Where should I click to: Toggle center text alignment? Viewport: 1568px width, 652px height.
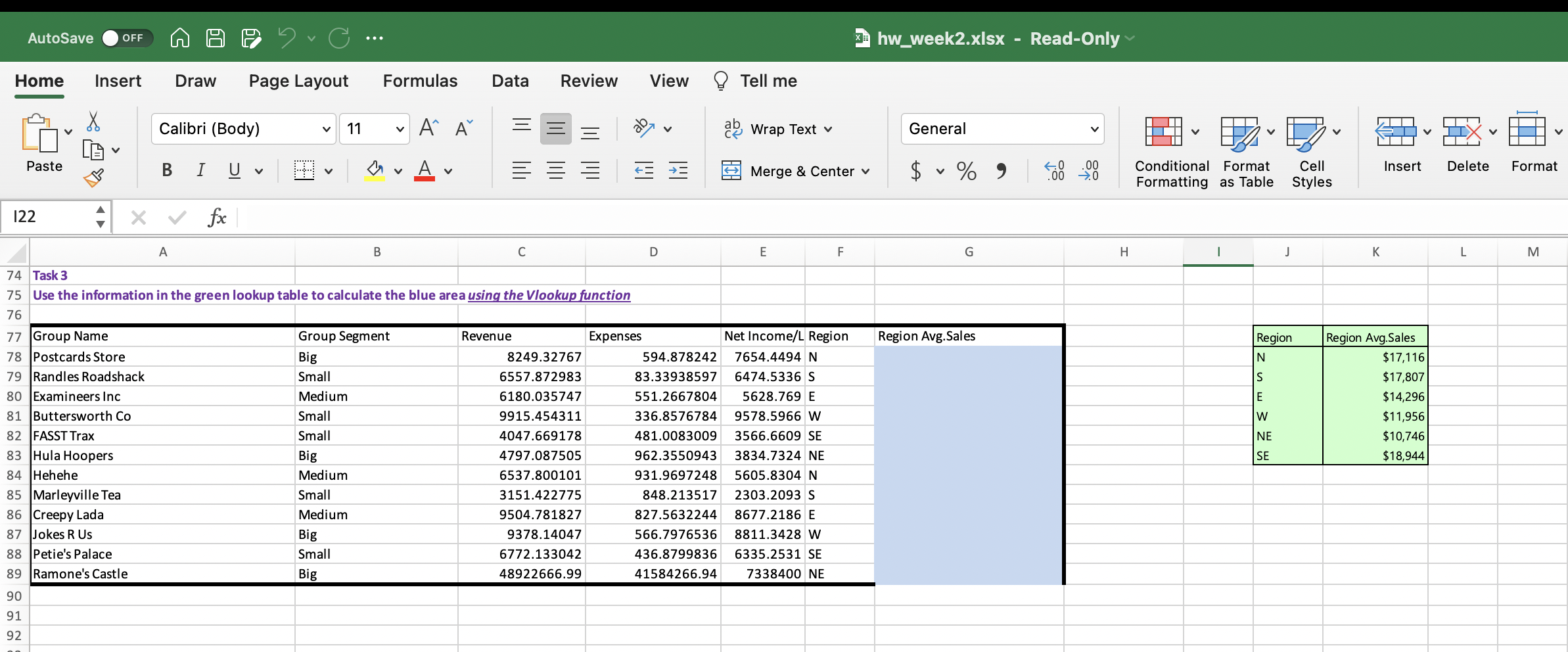coord(556,170)
